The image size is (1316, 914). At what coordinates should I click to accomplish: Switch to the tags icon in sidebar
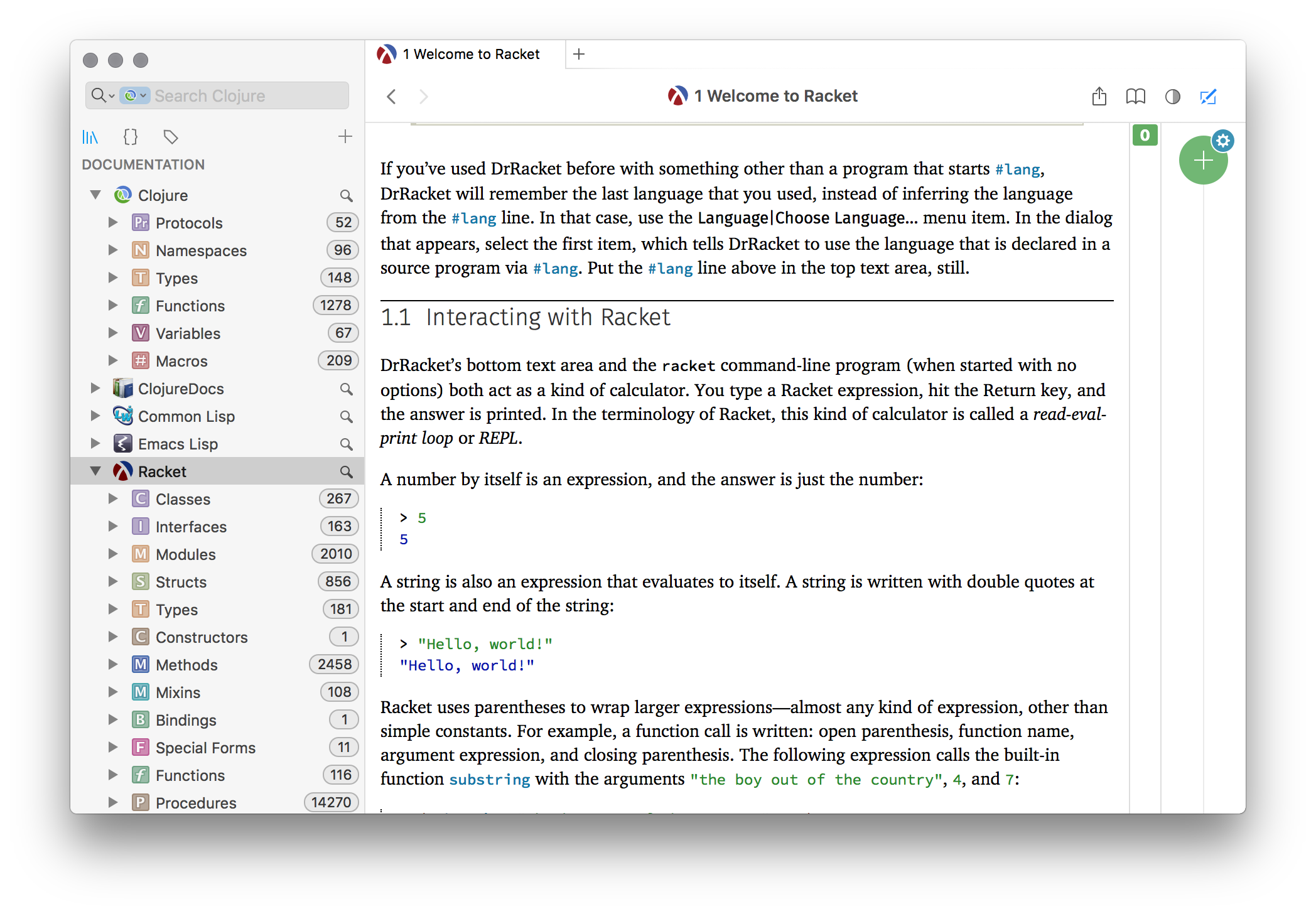[x=171, y=137]
